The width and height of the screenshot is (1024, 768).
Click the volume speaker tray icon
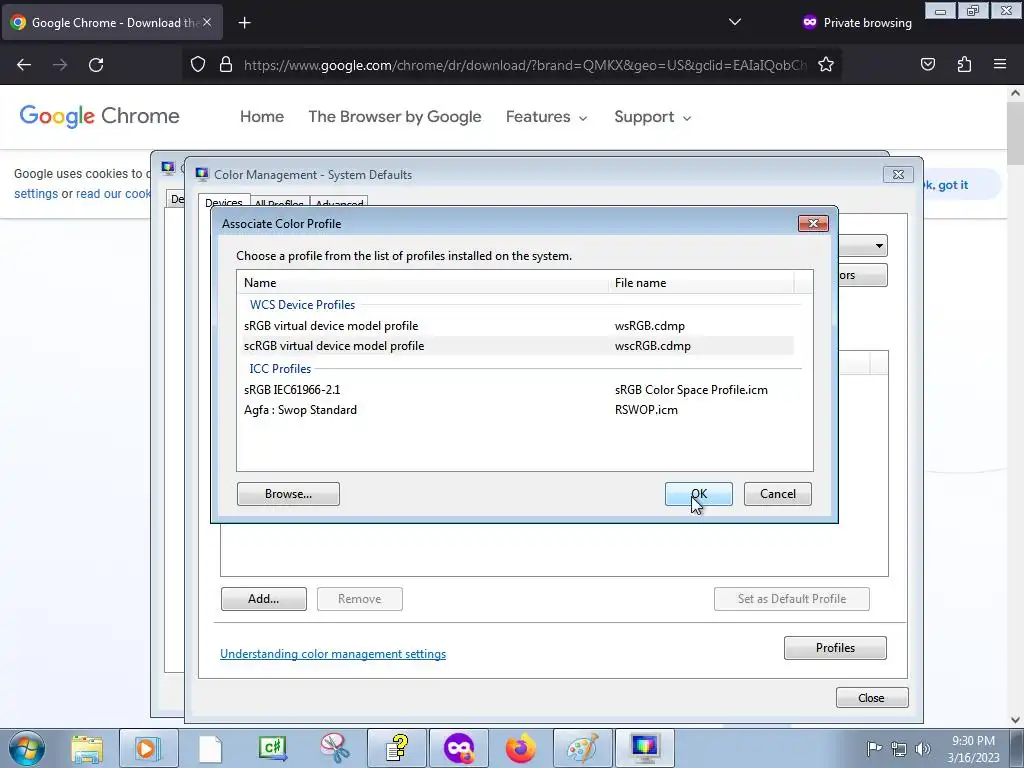tap(923, 749)
